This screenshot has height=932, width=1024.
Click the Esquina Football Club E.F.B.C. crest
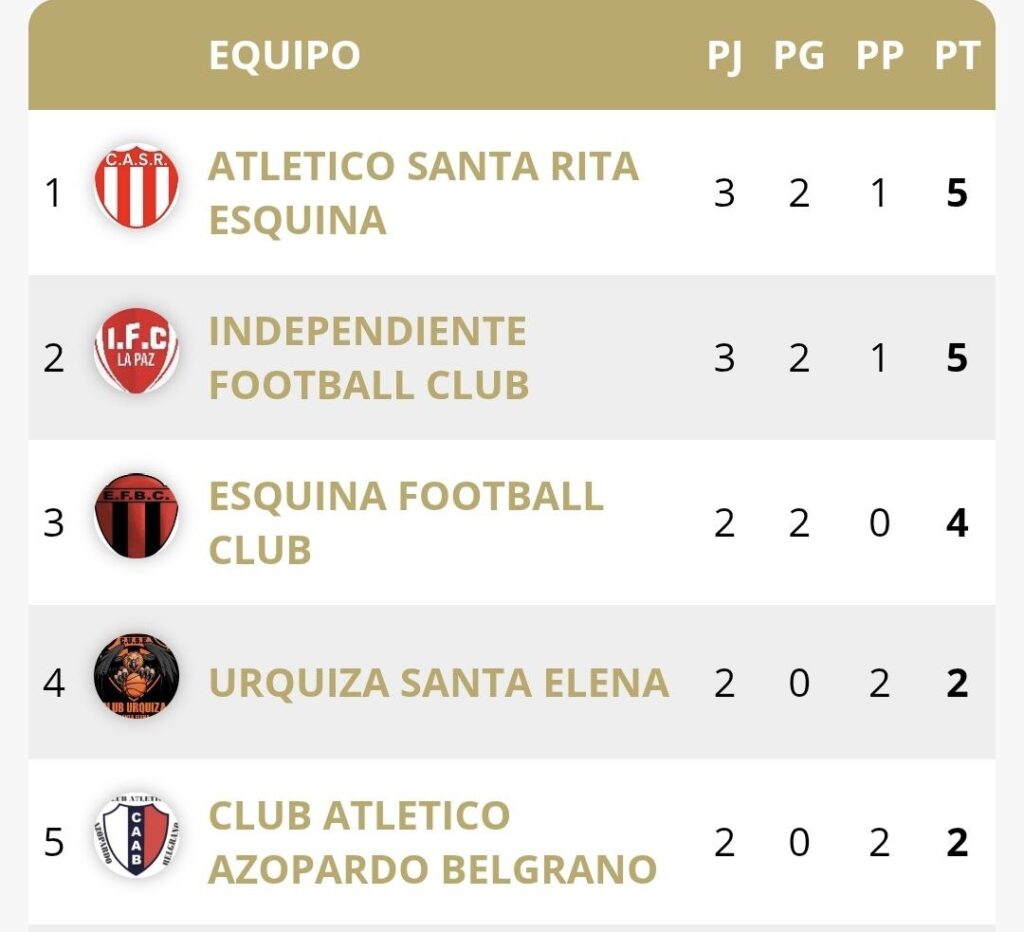(137, 516)
